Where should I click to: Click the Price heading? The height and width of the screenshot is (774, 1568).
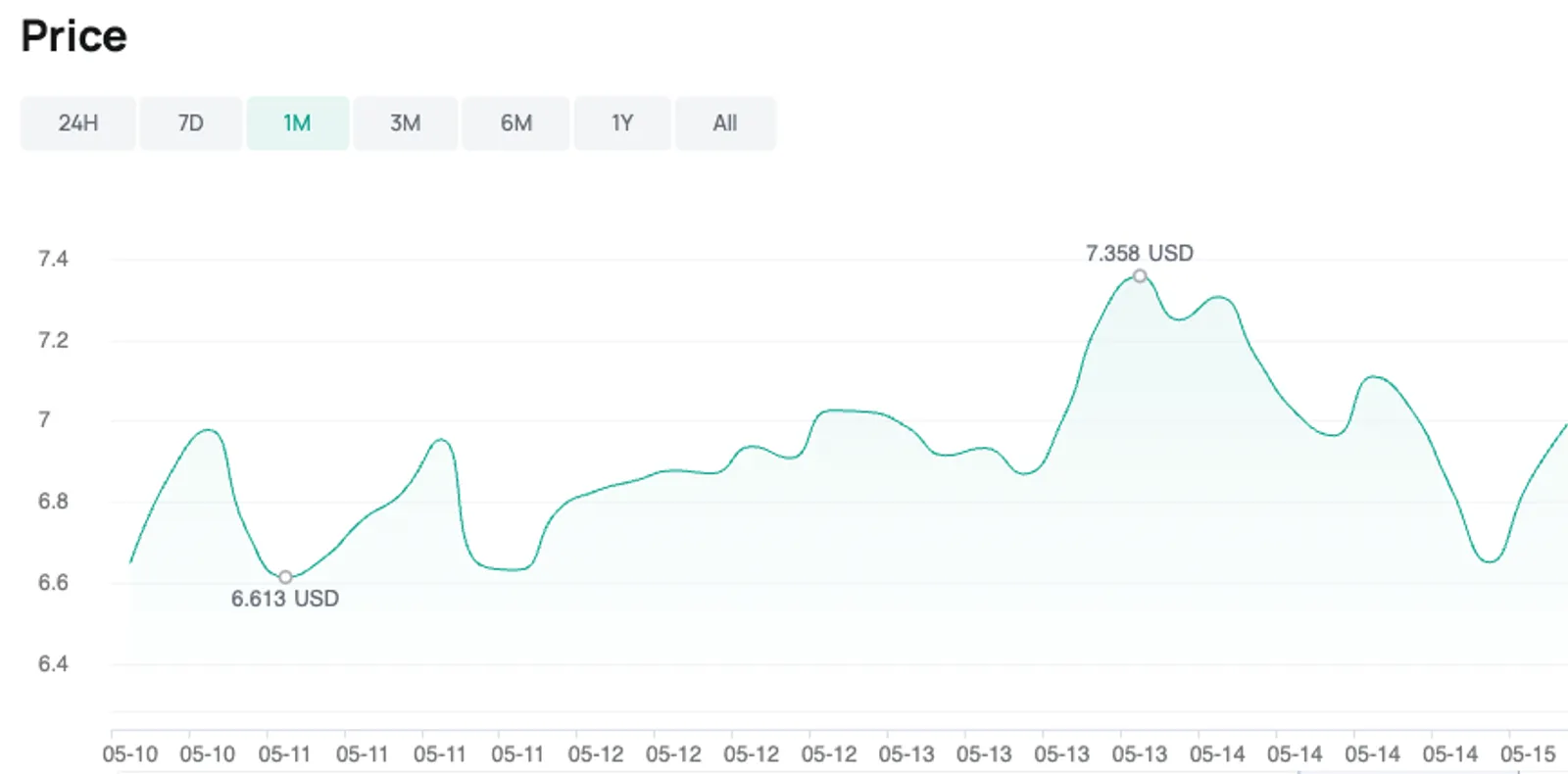(74, 36)
